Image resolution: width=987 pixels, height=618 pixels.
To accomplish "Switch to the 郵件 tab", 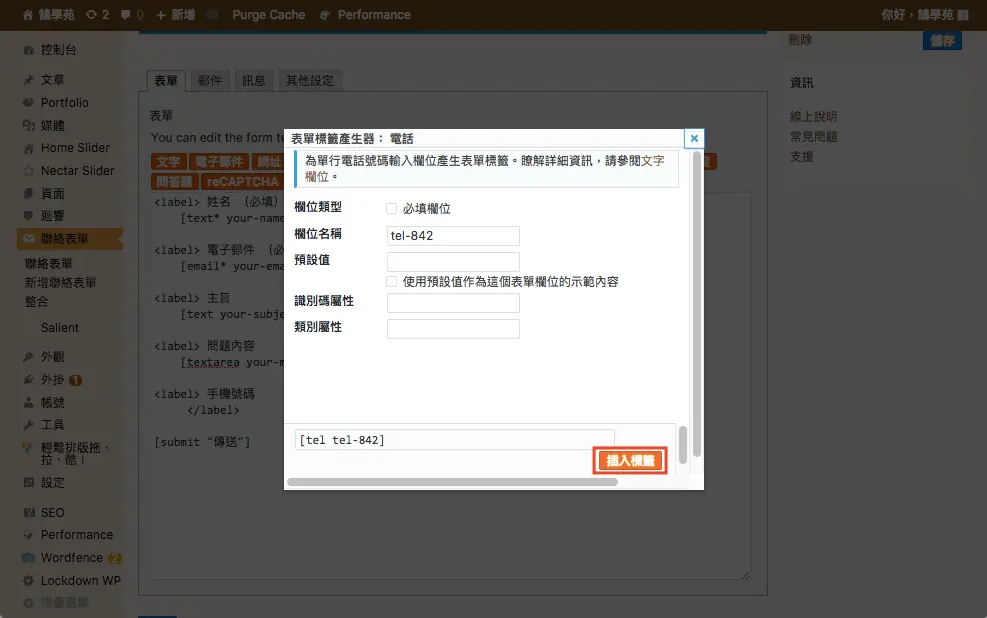I will [210, 81].
